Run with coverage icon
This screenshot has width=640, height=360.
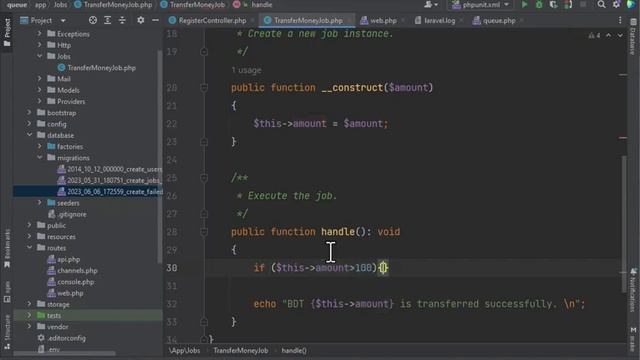pos(553,4)
